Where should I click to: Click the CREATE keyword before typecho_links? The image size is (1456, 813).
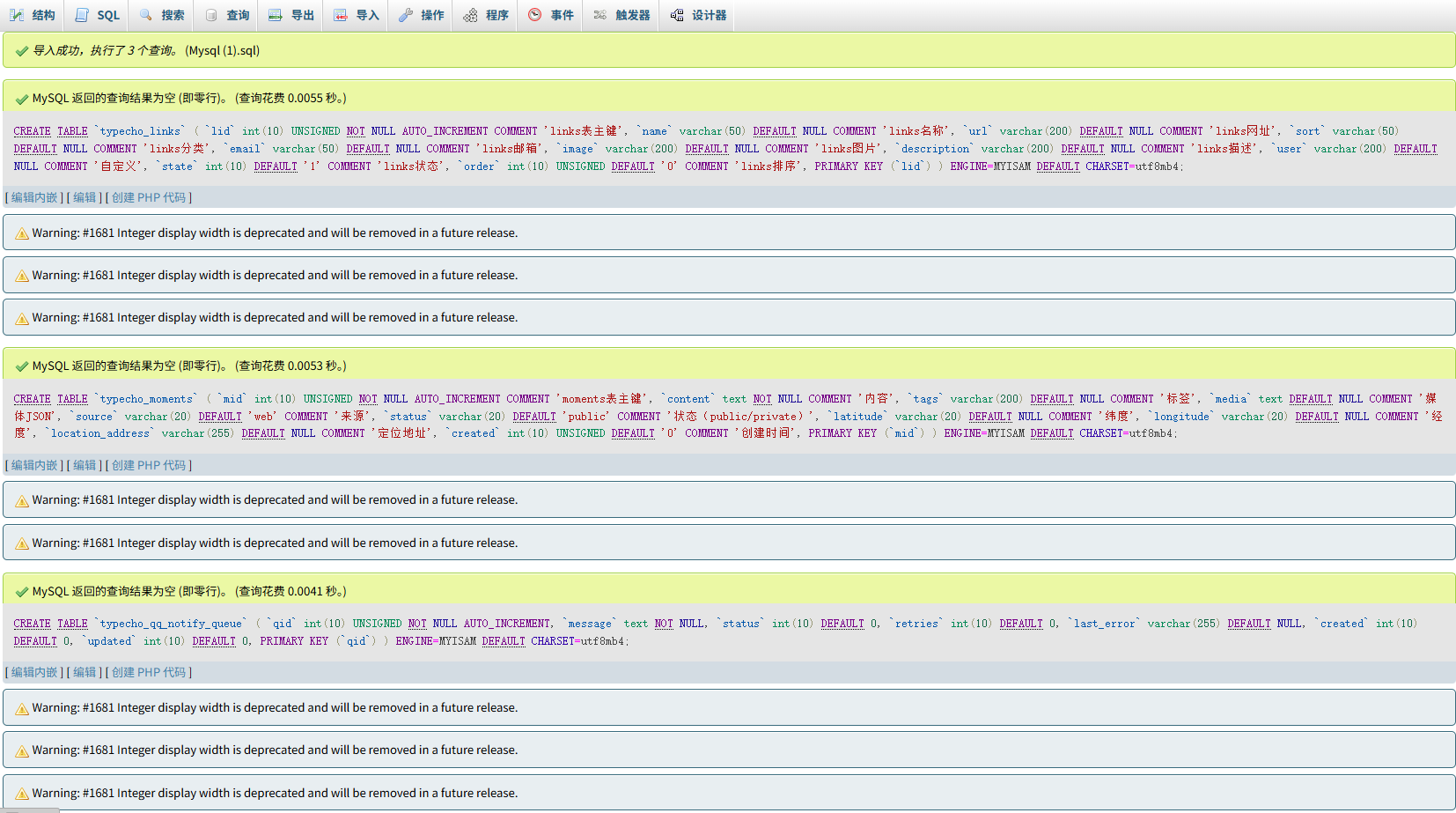pos(32,131)
